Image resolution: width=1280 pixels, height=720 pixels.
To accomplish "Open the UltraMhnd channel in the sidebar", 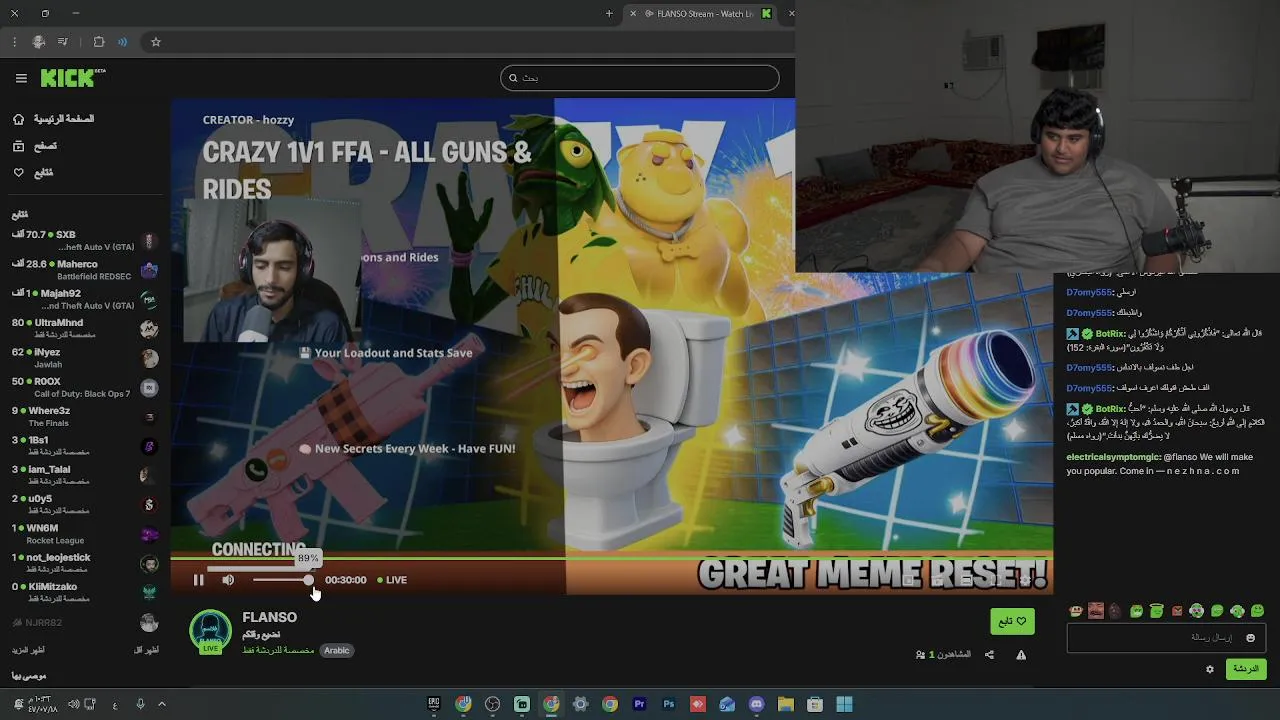I will 85,328.
